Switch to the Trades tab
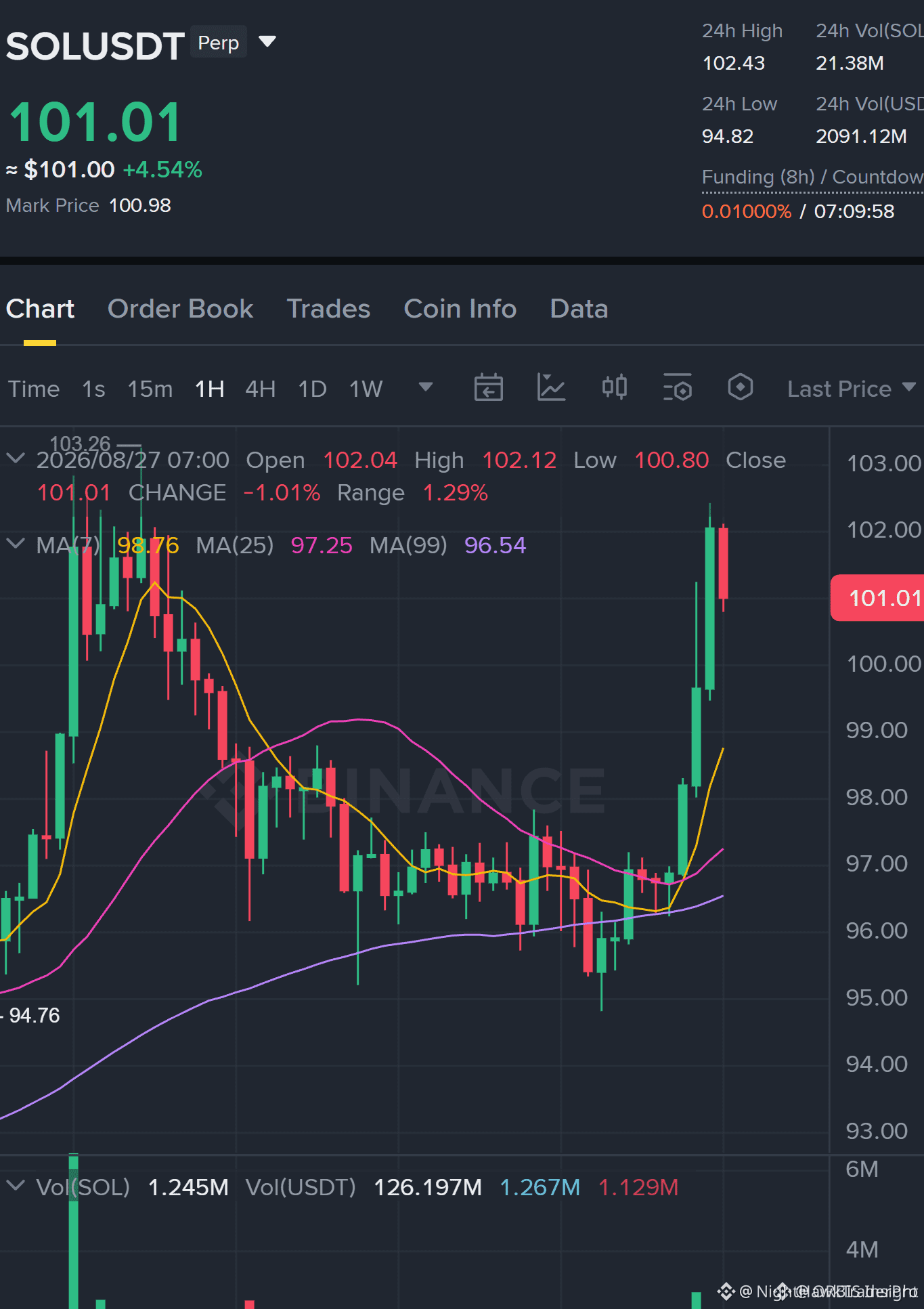Screen dimensions: 924x1309 click(328, 309)
